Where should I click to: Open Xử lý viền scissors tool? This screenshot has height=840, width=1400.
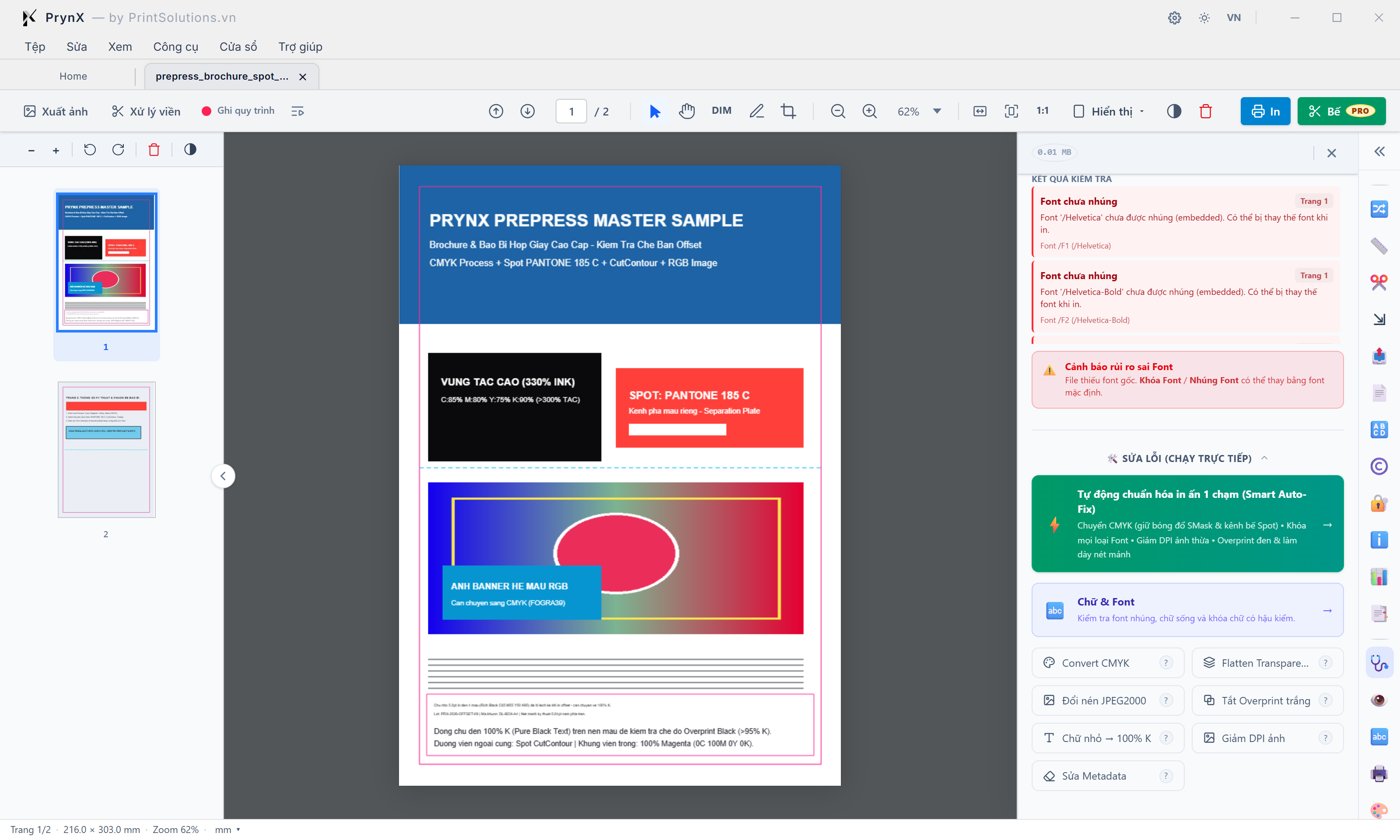click(x=146, y=111)
